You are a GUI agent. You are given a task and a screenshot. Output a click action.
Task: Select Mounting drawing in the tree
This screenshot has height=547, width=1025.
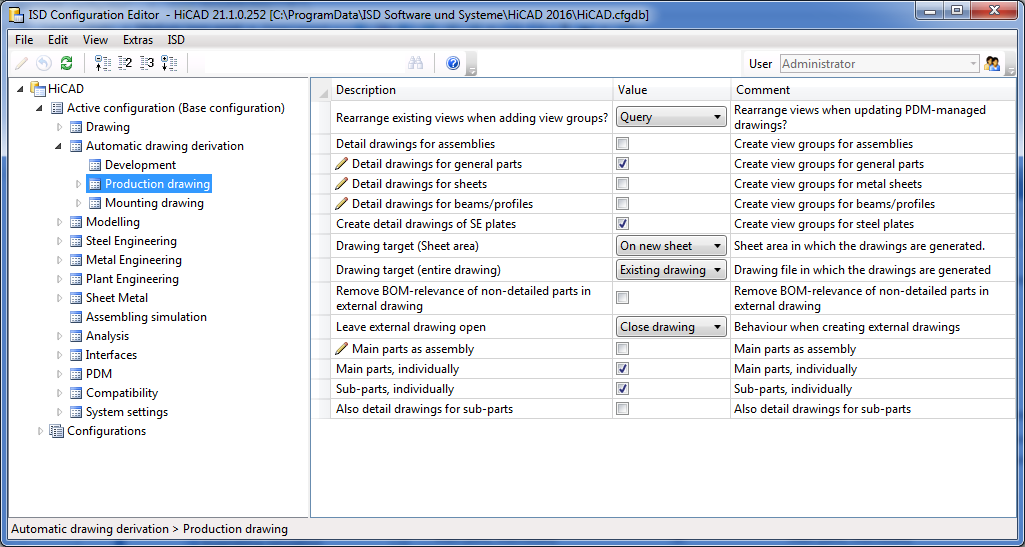pyautogui.click(x=154, y=203)
